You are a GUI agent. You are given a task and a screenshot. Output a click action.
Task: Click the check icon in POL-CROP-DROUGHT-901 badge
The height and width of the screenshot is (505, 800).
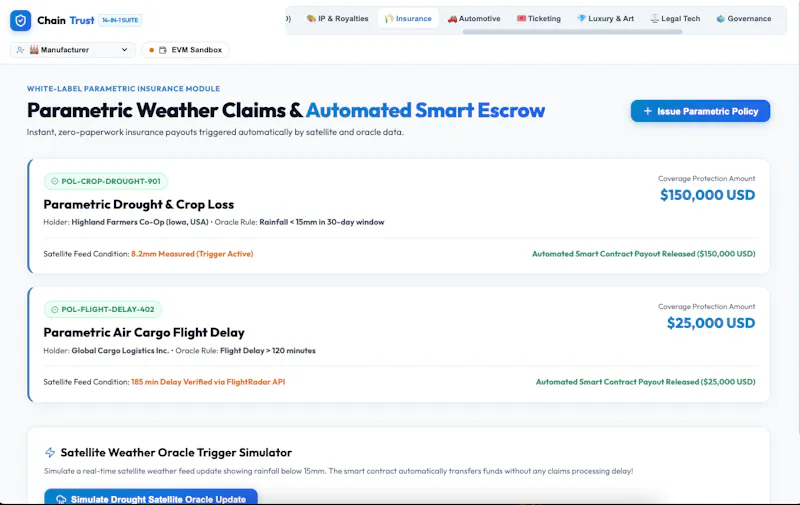click(55, 181)
